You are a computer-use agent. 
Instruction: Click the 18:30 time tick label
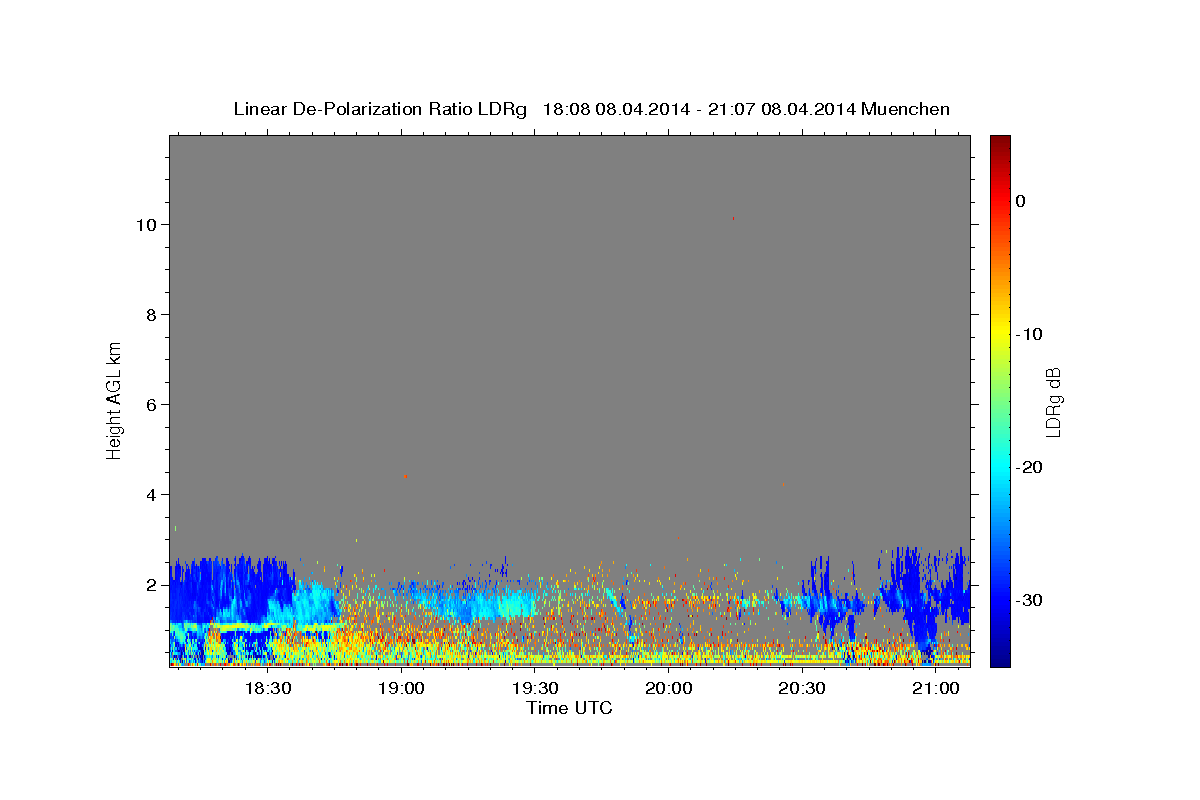click(x=269, y=689)
